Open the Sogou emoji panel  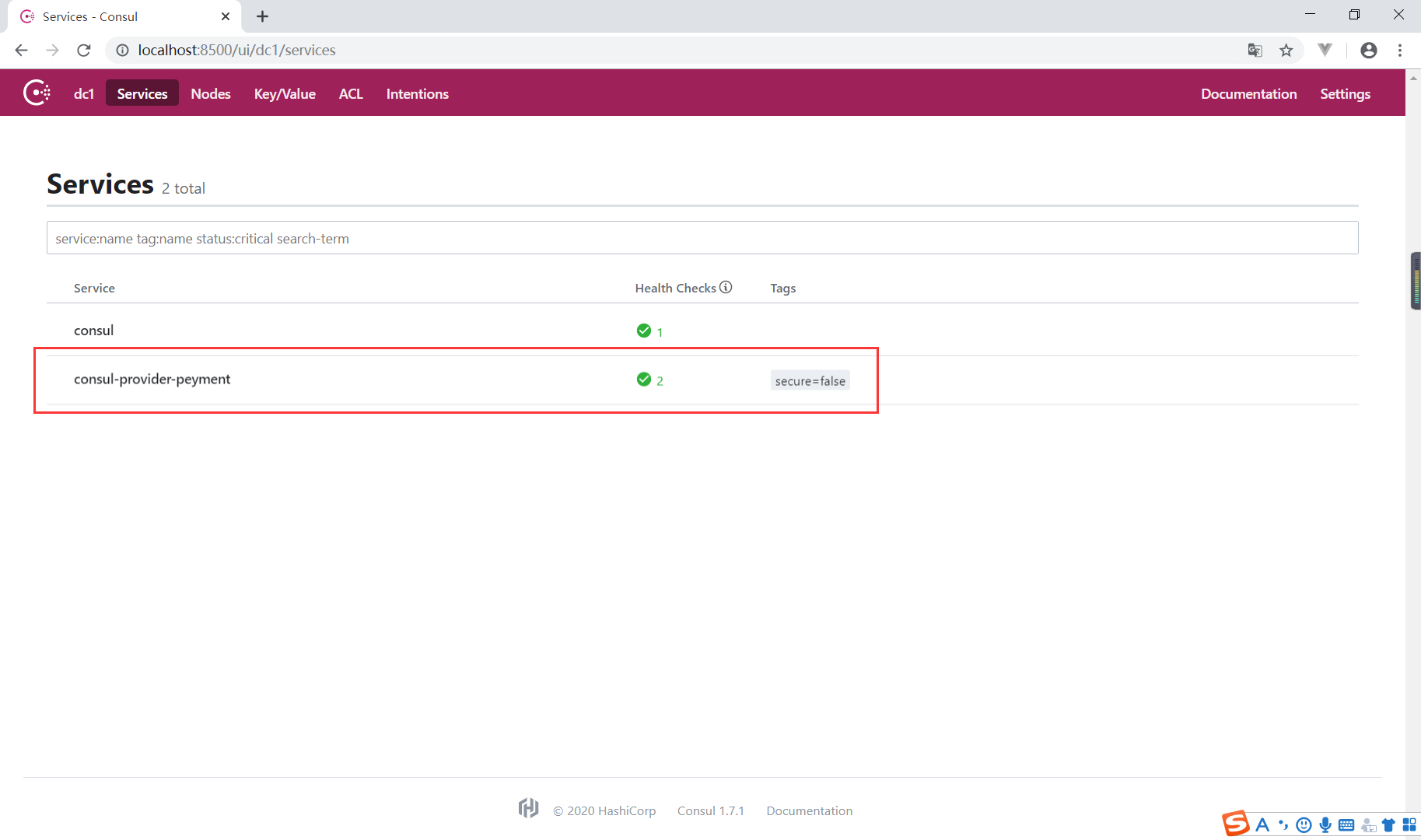[1304, 825]
